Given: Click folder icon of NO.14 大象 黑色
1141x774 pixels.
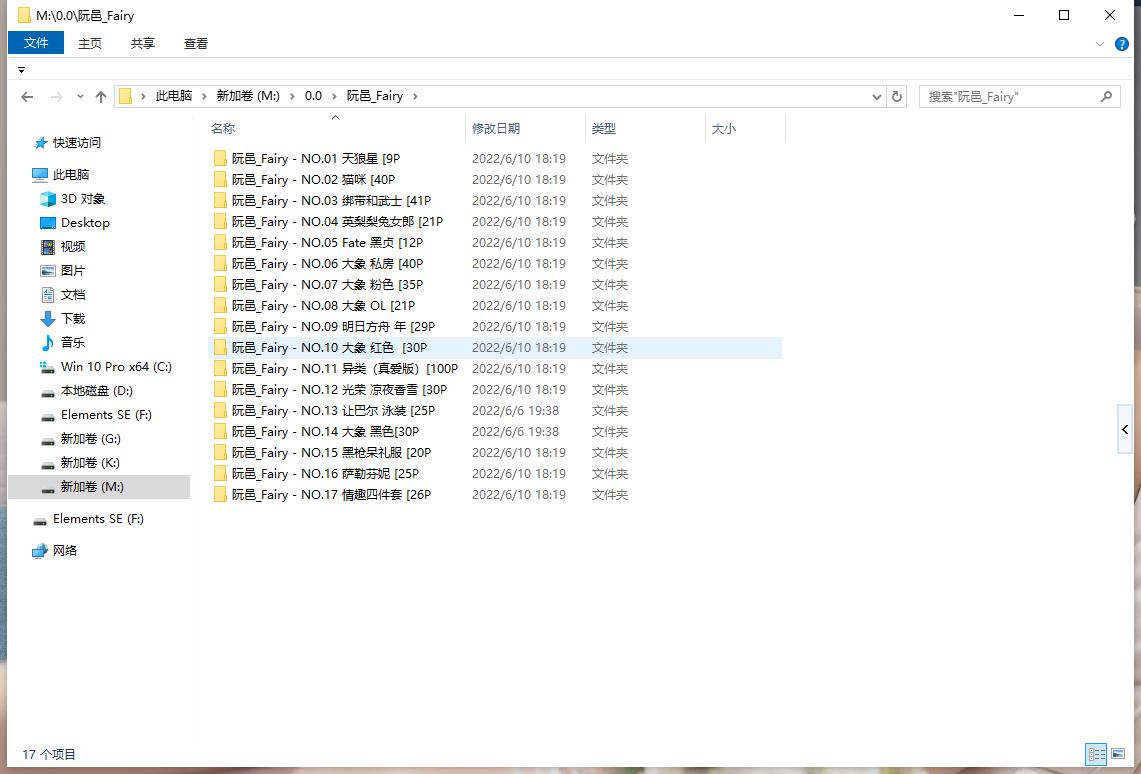Looking at the screenshot, I should tap(220, 432).
